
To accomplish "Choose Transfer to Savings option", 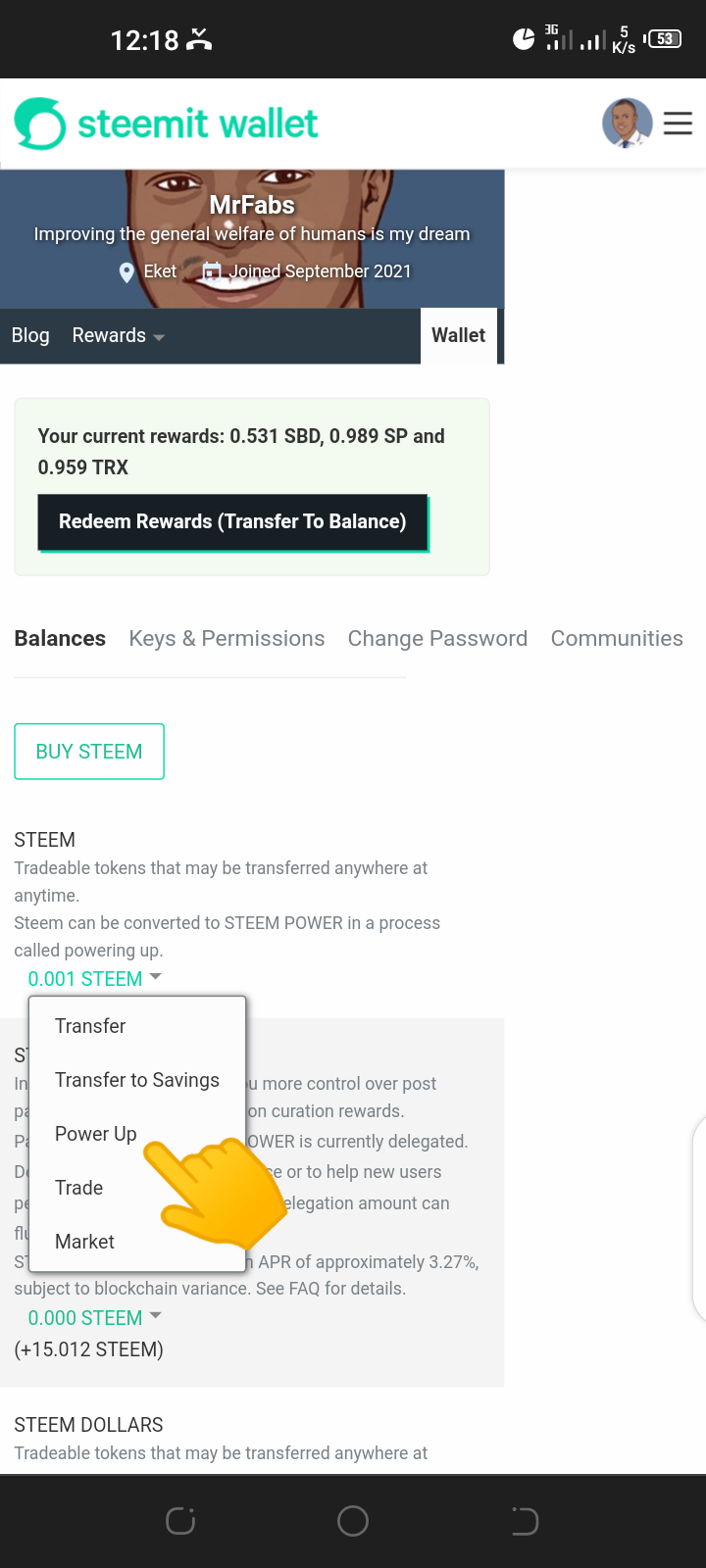I will point(137,1080).
